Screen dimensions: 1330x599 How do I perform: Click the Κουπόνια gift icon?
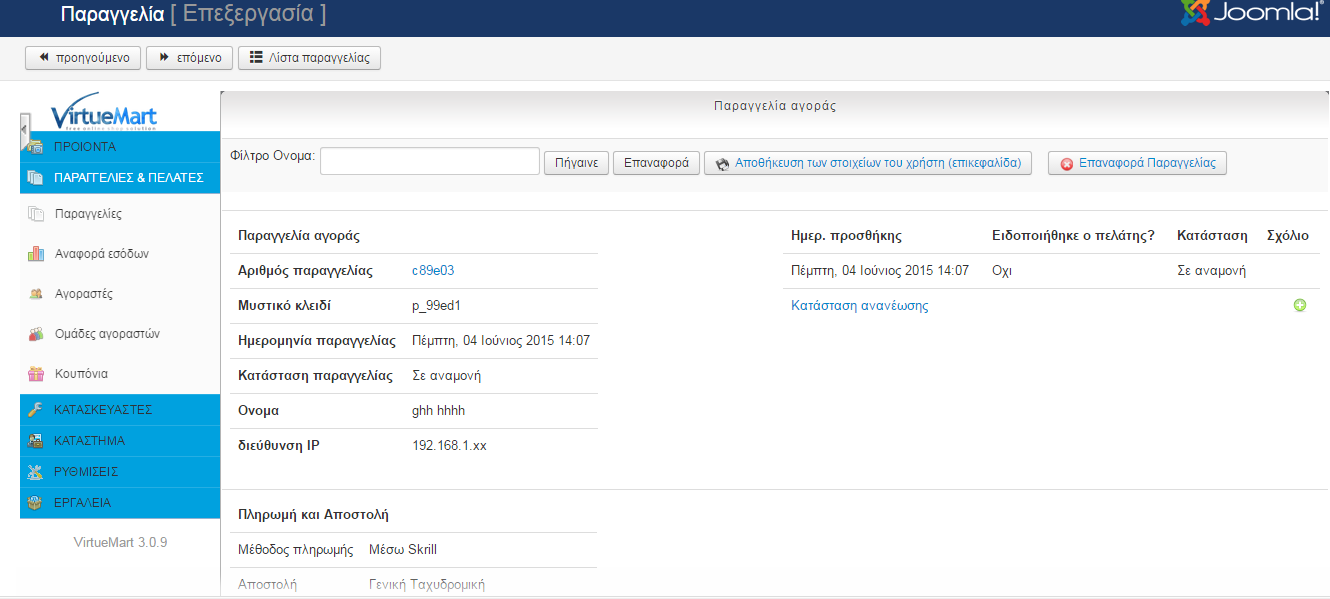pyautogui.click(x=36, y=374)
